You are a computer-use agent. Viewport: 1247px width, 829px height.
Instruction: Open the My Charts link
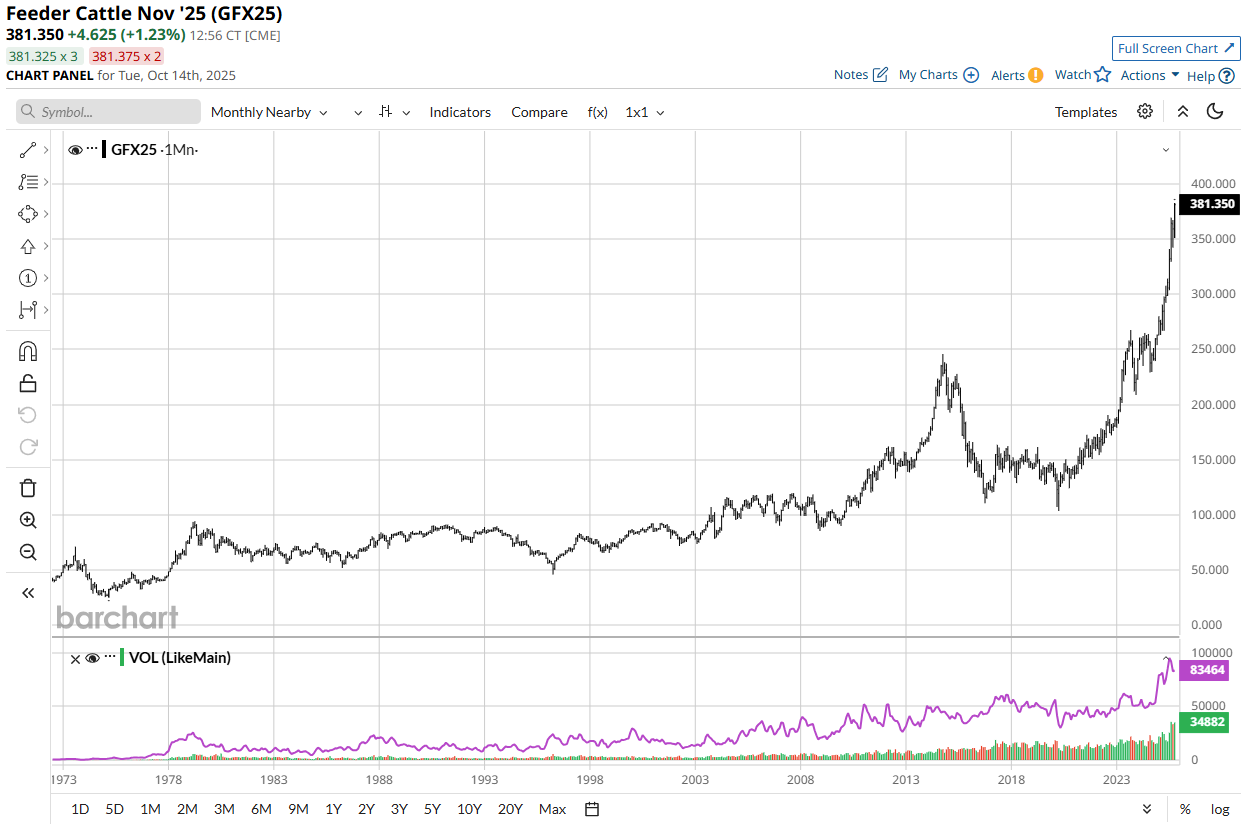pos(938,75)
